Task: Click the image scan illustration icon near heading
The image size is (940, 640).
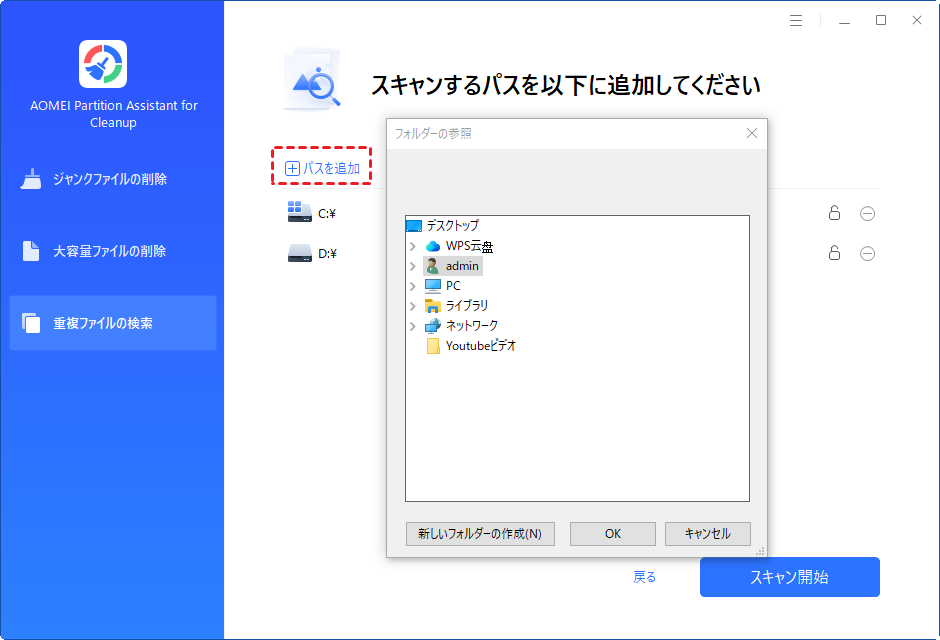Action: point(311,78)
